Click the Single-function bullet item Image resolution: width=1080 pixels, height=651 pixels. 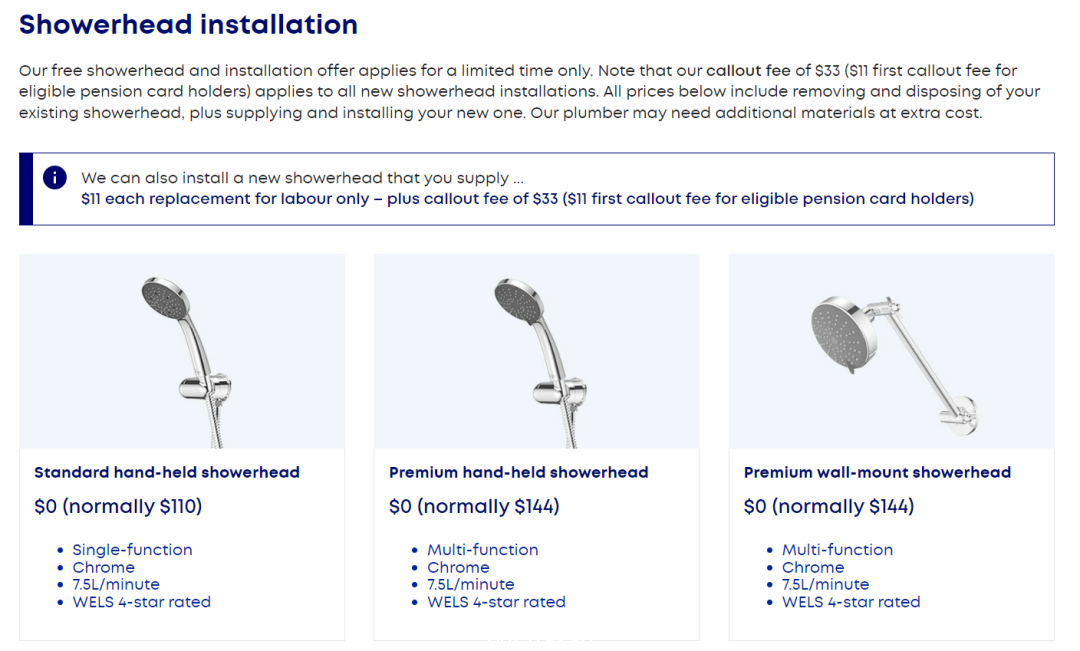click(x=132, y=550)
